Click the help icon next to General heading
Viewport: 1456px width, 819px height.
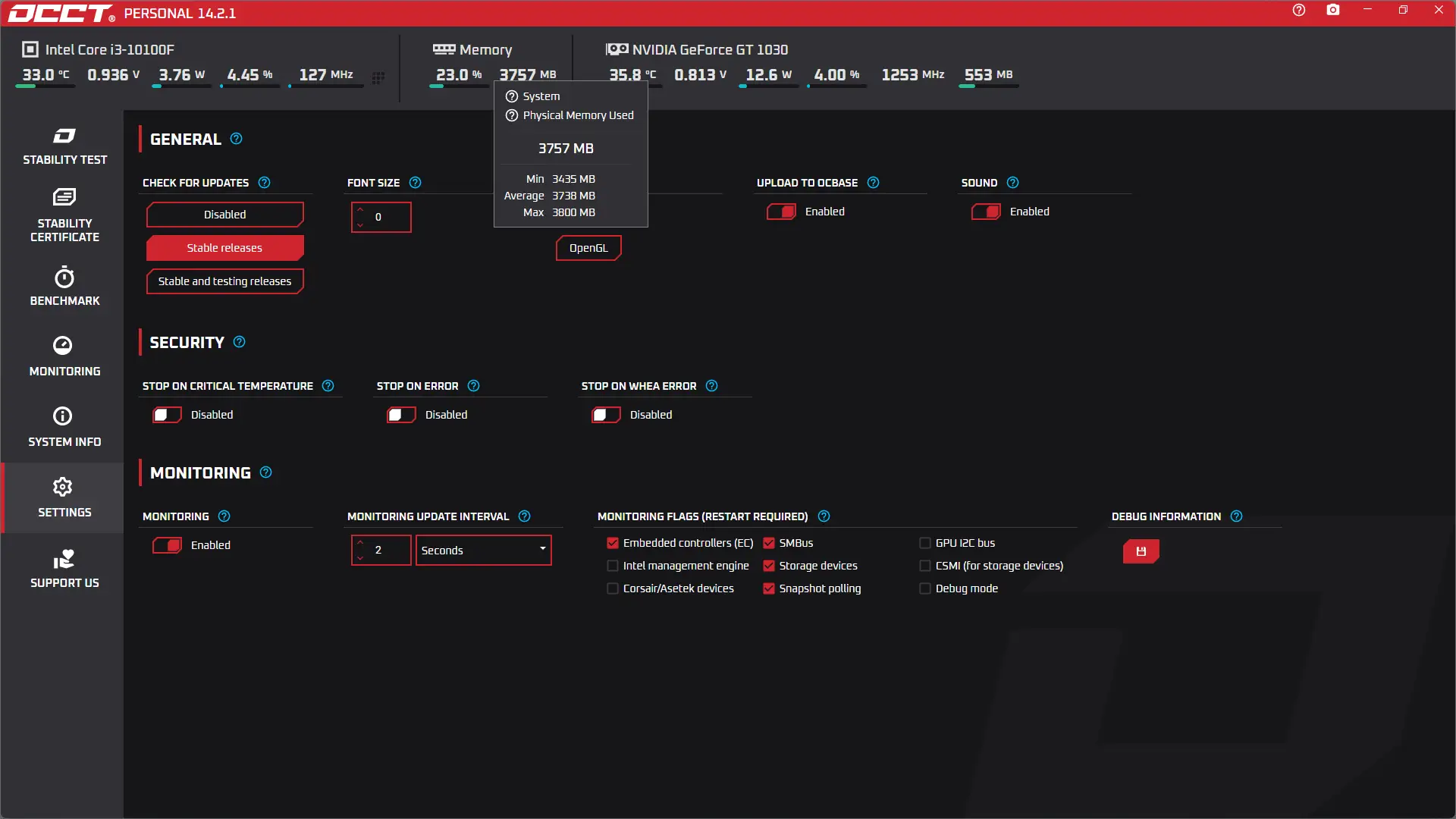(236, 139)
